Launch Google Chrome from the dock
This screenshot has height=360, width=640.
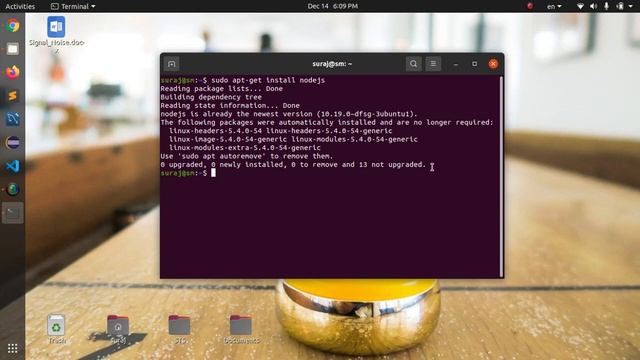(13, 26)
